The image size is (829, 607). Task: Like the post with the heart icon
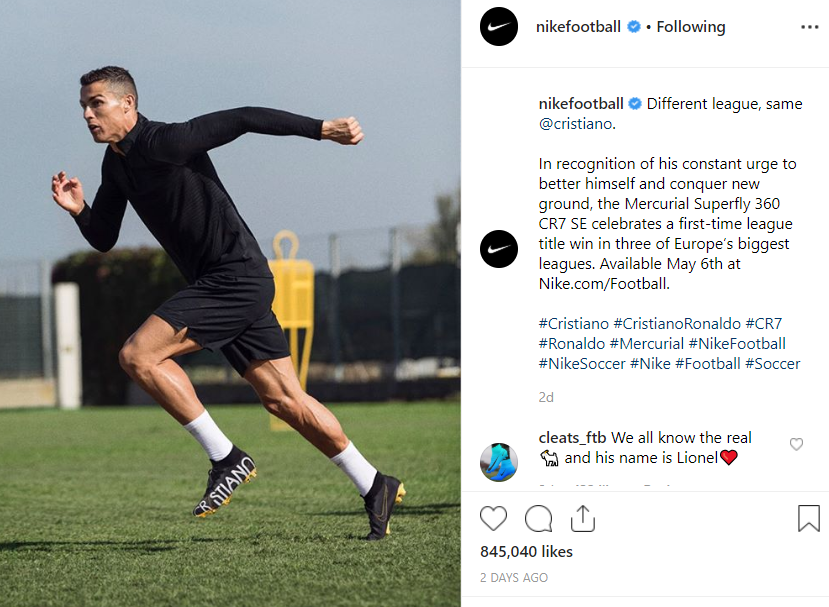(493, 518)
